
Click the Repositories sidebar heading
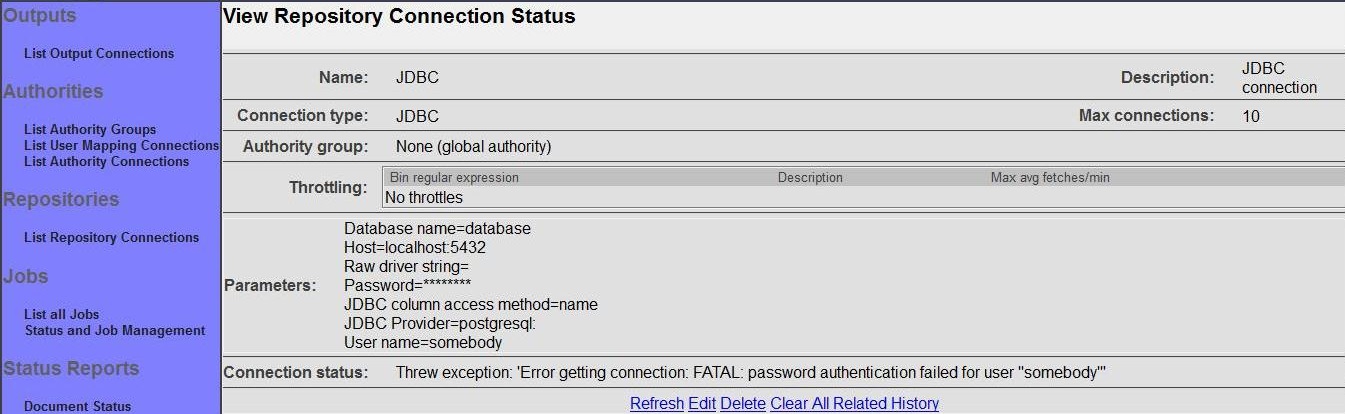click(61, 200)
